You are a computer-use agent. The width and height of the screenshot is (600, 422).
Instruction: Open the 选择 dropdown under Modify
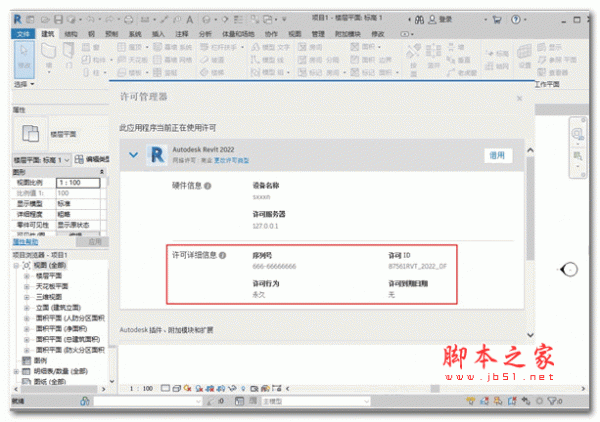point(24,84)
